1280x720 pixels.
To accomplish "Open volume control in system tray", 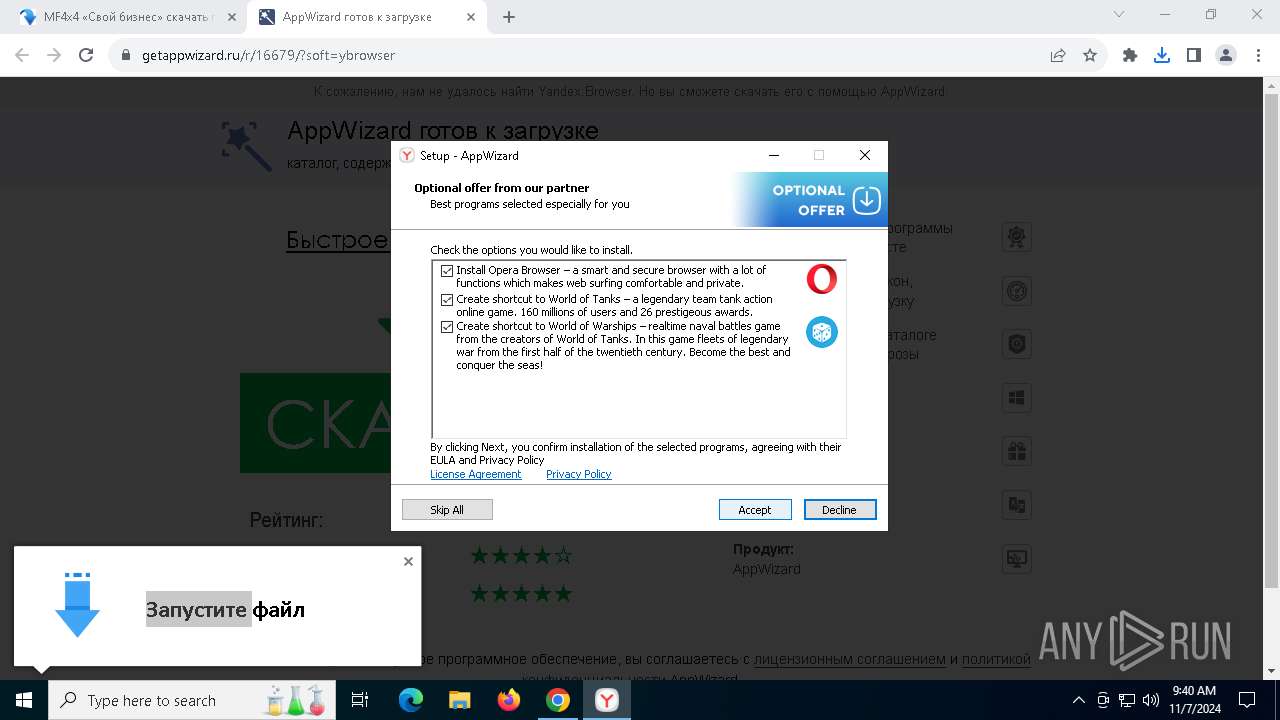I will [x=1150, y=700].
